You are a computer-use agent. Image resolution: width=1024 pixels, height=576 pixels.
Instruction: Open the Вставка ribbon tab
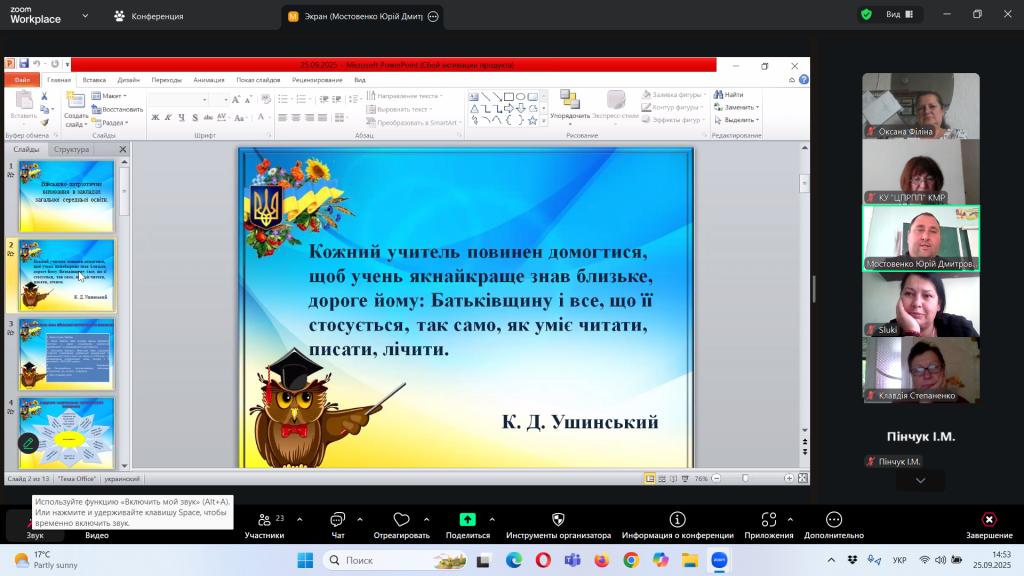tap(94, 80)
